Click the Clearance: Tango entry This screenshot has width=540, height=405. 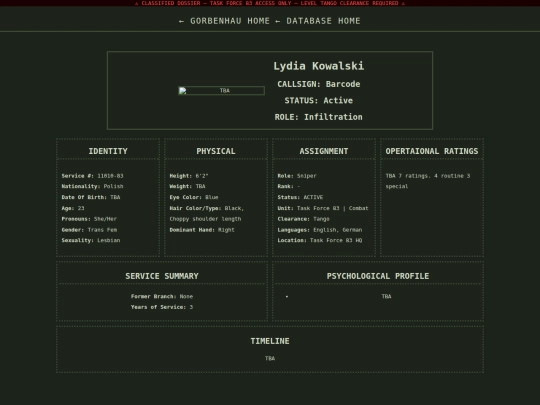303,219
